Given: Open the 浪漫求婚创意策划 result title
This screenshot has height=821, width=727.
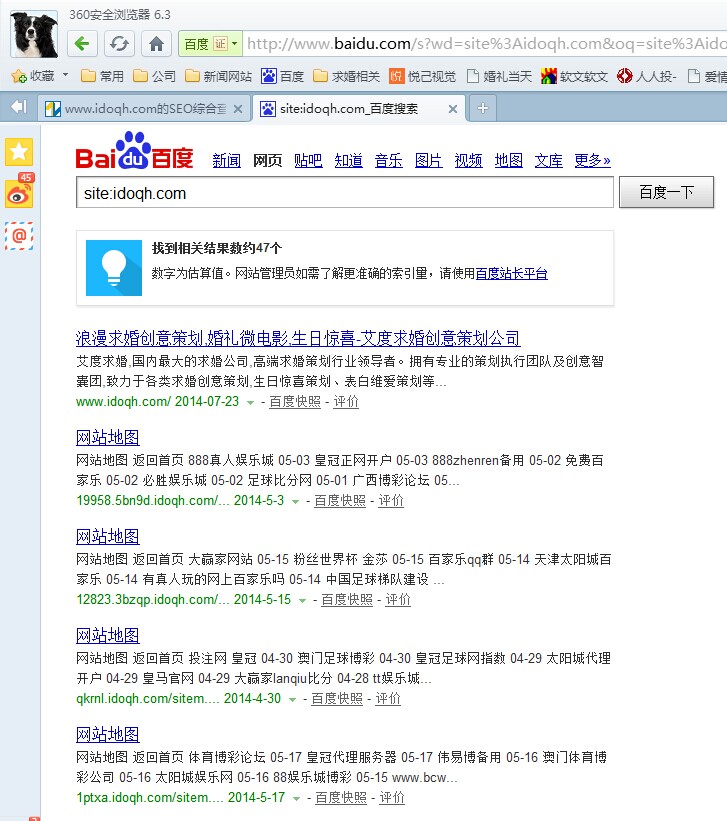Looking at the screenshot, I should (x=298, y=339).
